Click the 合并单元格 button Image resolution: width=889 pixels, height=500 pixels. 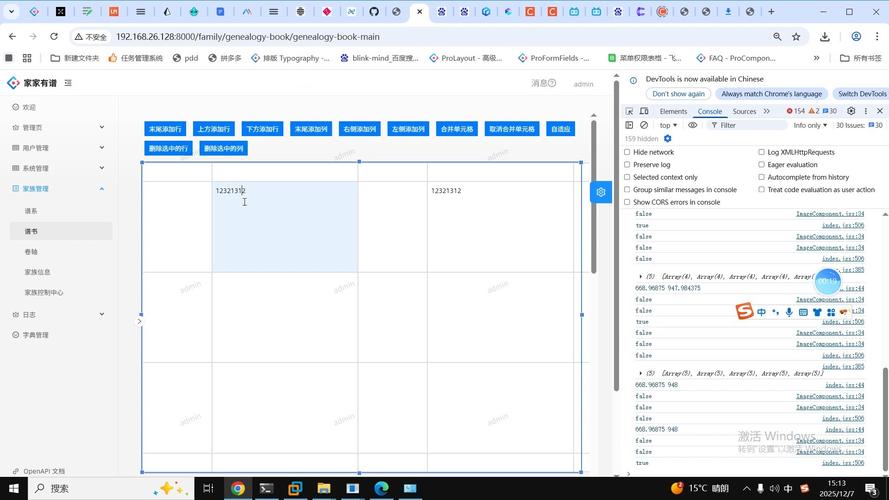tap(457, 129)
